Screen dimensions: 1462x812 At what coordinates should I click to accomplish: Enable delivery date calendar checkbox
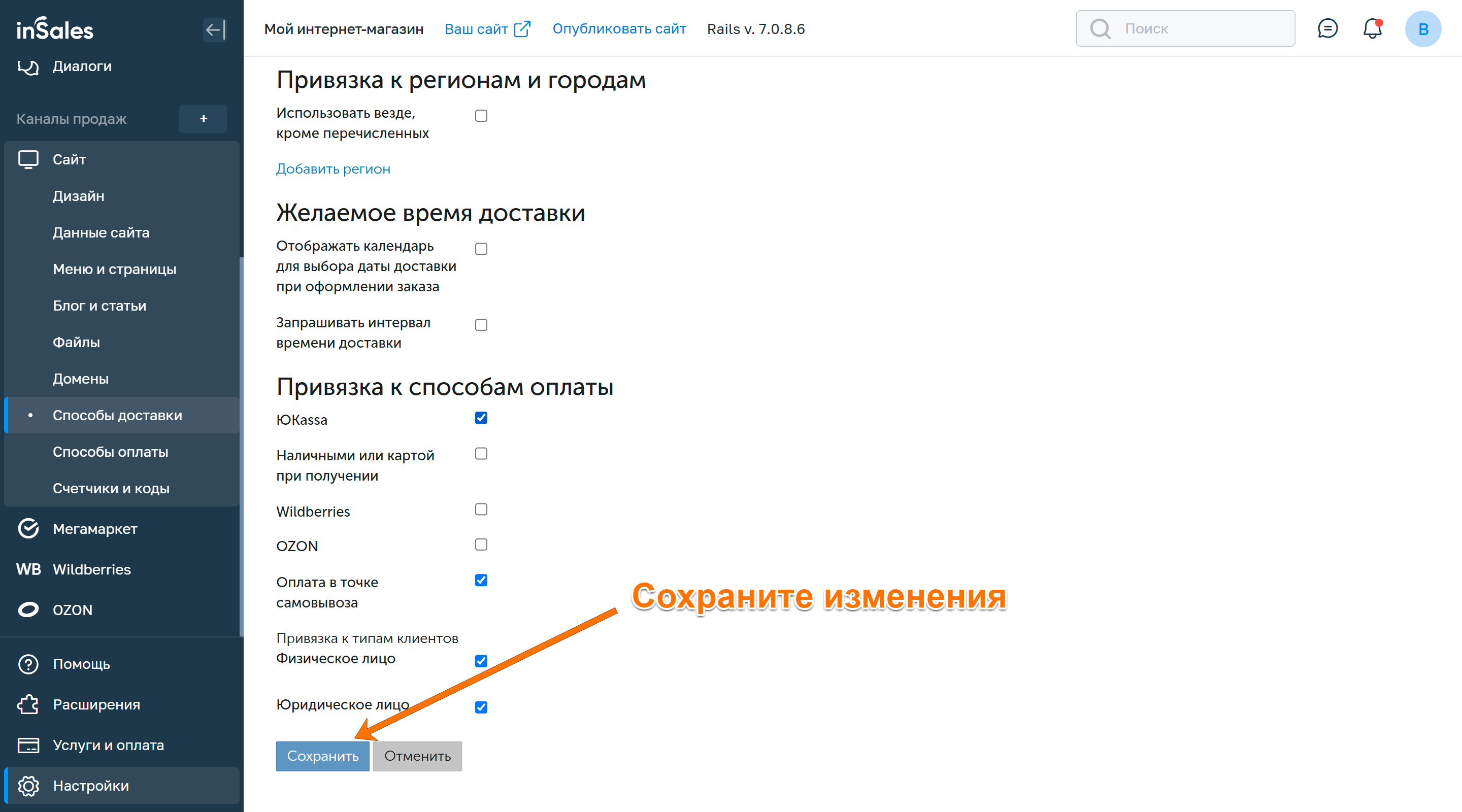pos(481,249)
